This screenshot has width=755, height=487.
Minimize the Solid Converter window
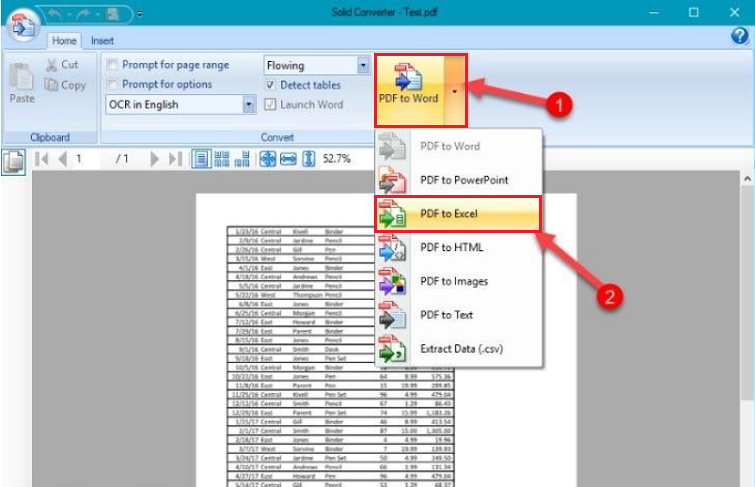pyautogui.click(x=653, y=13)
